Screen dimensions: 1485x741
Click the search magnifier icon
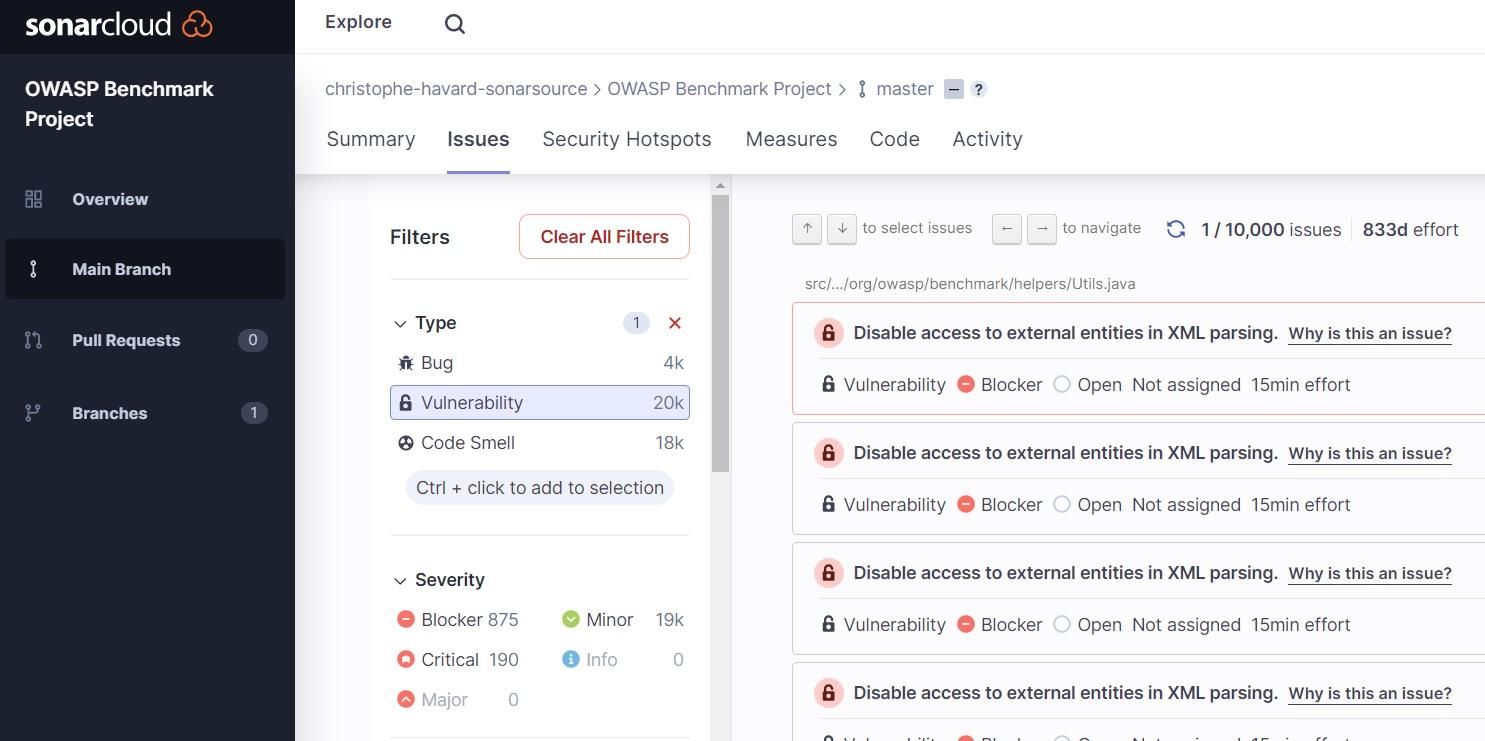[x=455, y=25]
